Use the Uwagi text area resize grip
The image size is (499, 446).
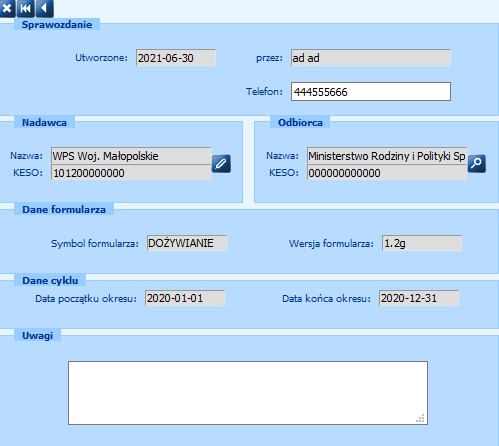coord(421,418)
